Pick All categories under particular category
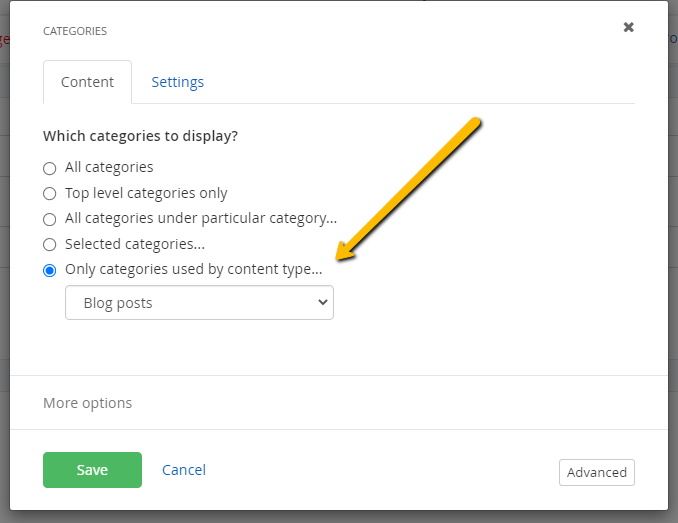 pyautogui.click(x=50, y=219)
